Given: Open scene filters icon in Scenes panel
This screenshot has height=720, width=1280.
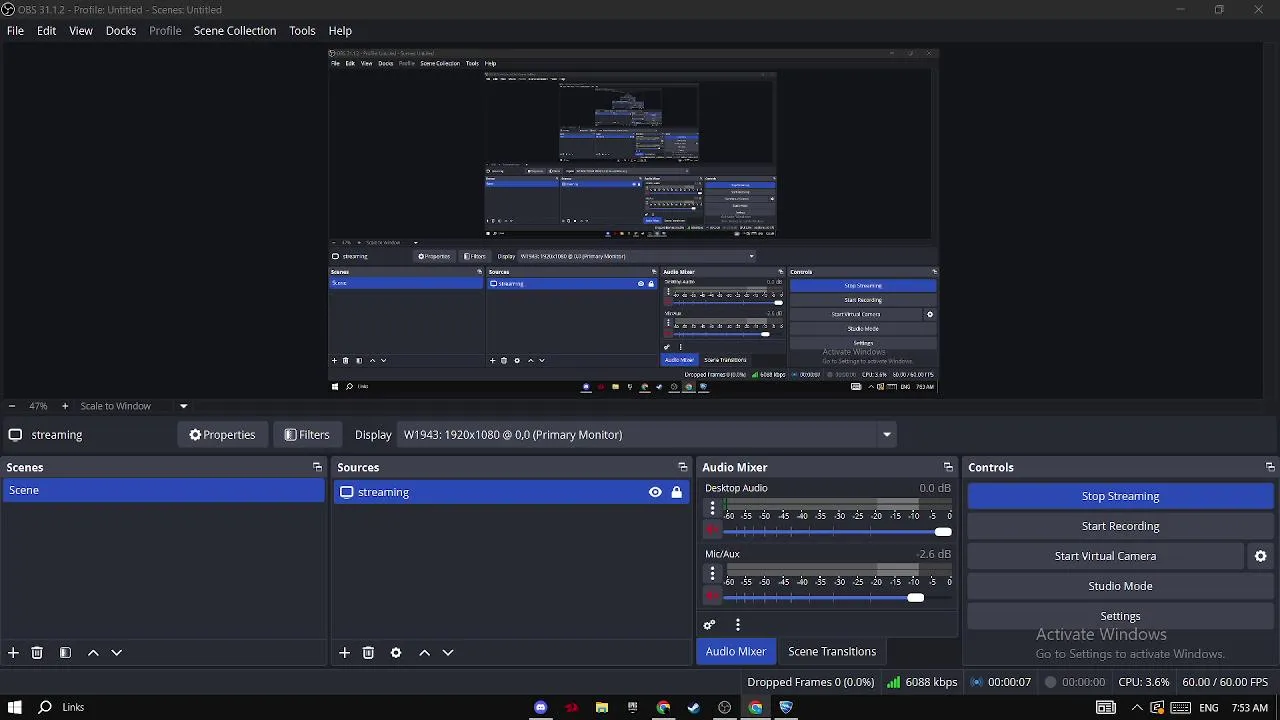Looking at the screenshot, I should tap(65, 653).
